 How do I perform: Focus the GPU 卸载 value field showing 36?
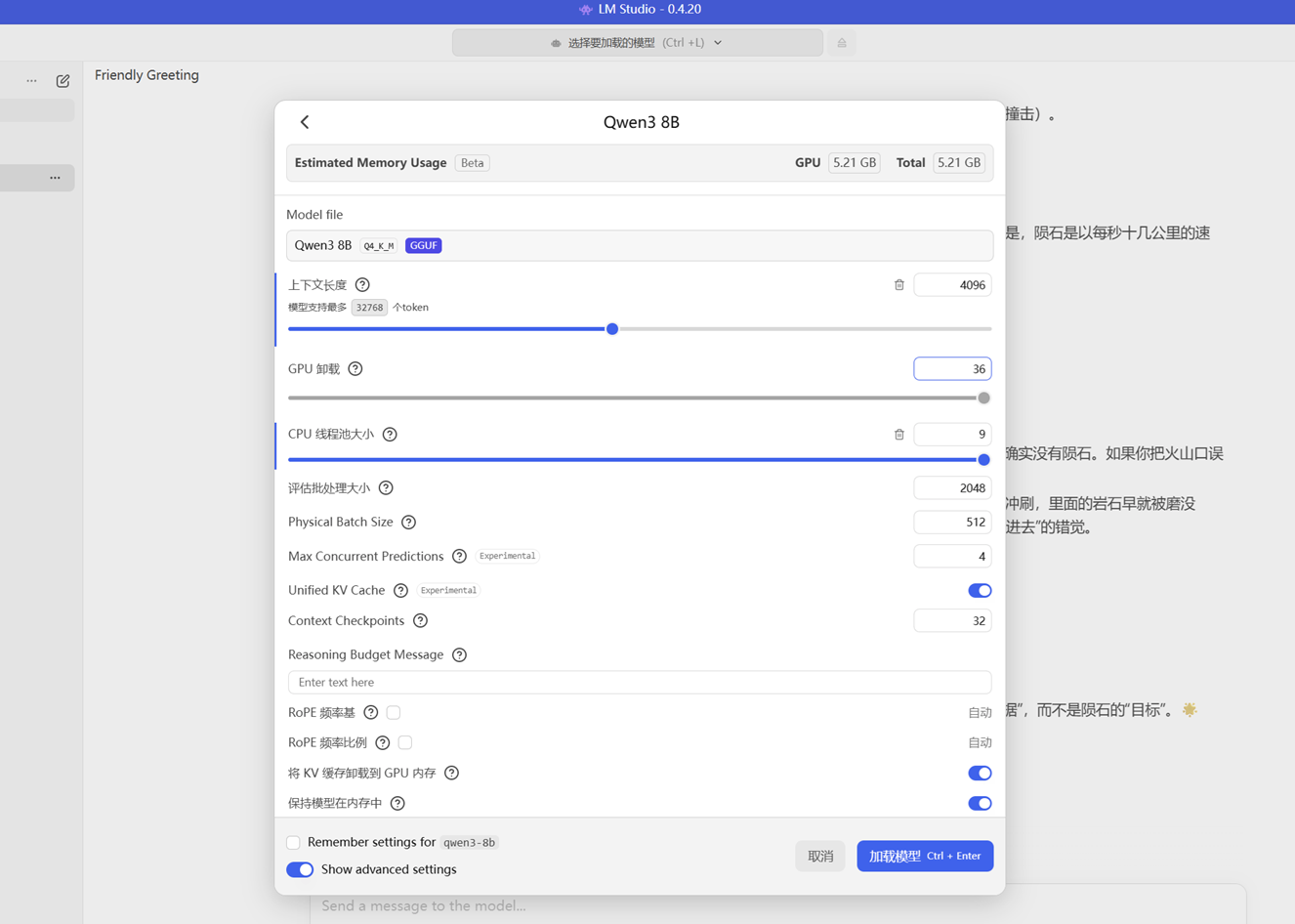952,369
